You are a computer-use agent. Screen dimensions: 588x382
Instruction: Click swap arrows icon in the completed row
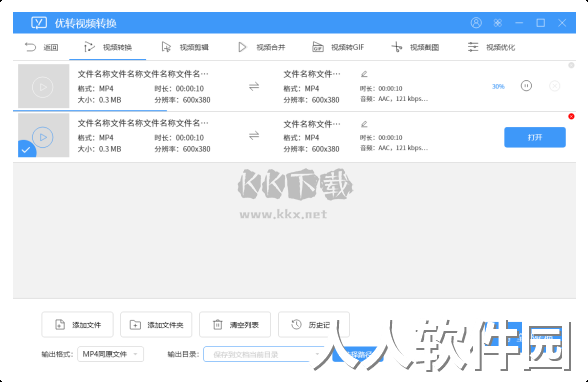point(254,135)
